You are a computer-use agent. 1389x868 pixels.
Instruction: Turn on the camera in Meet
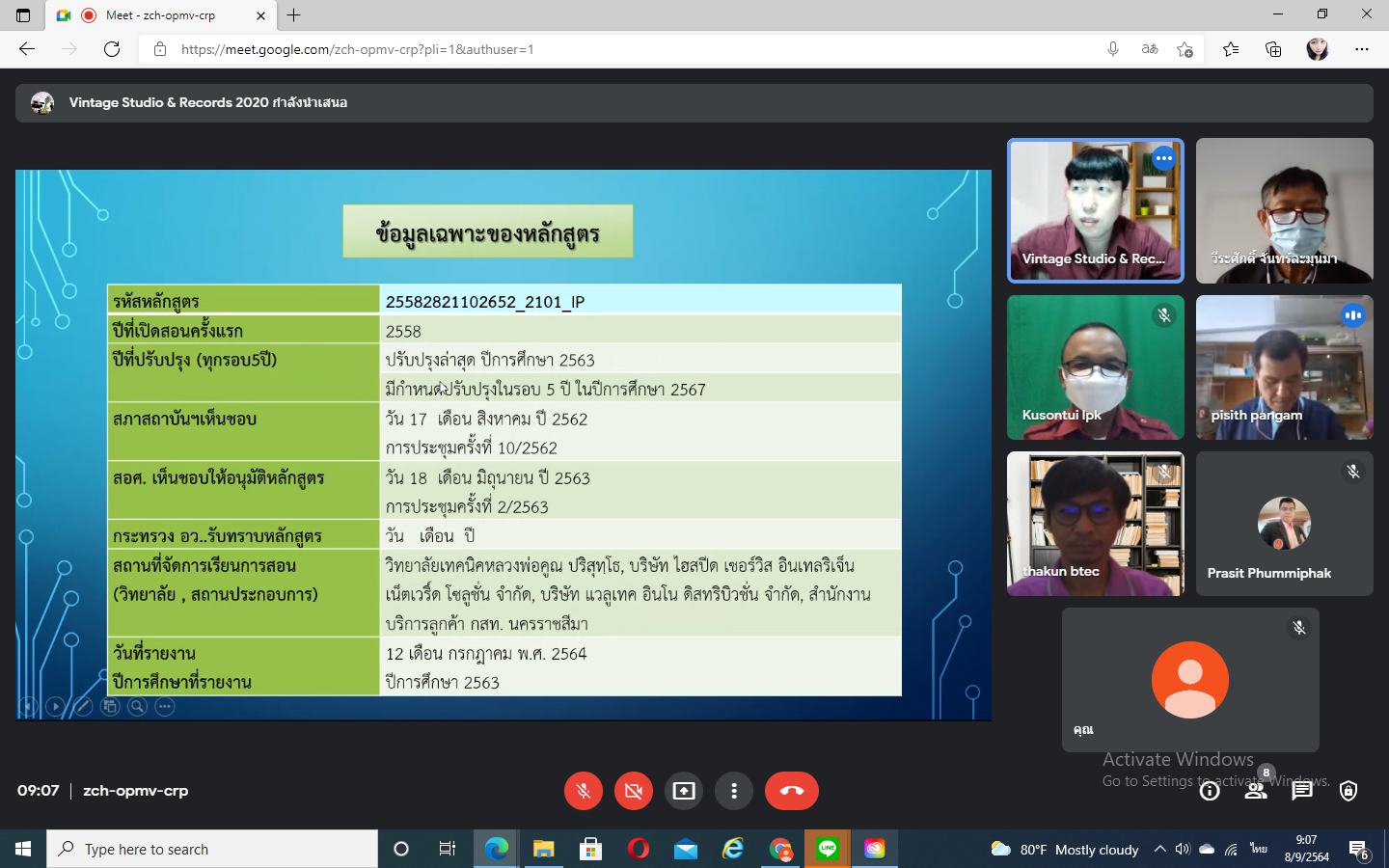click(x=634, y=791)
